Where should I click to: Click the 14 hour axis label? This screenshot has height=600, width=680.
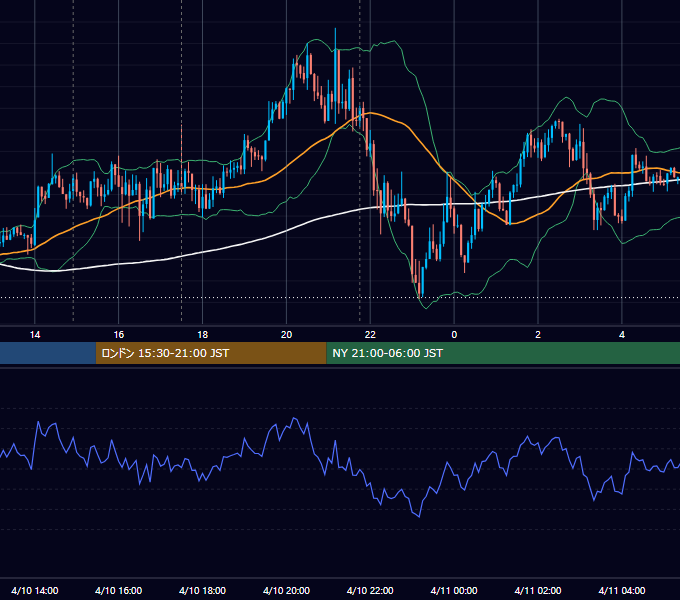35,335
